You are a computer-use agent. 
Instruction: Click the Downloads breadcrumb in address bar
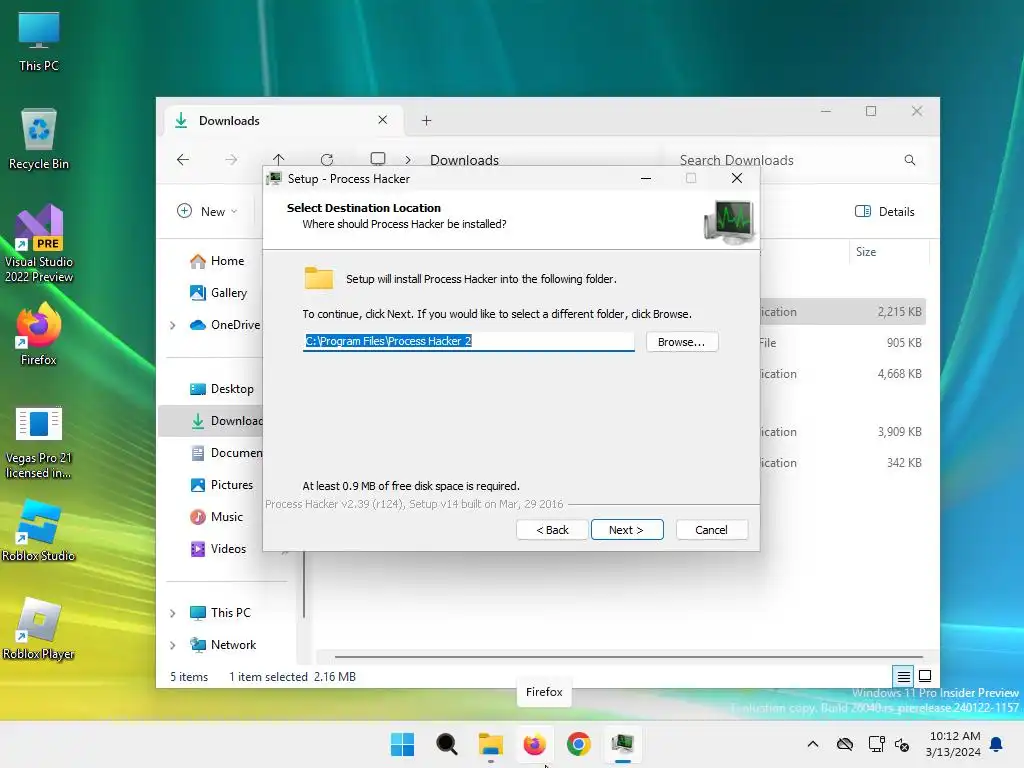tap(464, 160)
